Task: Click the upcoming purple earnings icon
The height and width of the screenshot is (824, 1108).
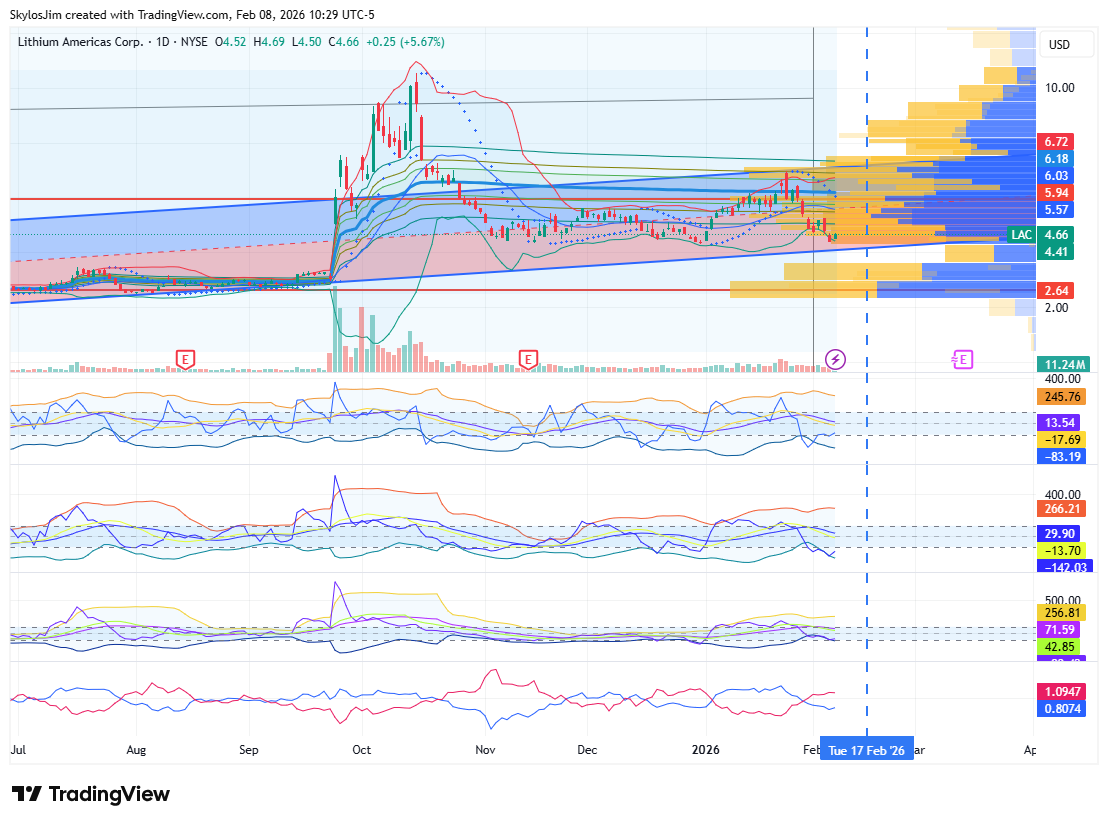Action: coord(961,359)
